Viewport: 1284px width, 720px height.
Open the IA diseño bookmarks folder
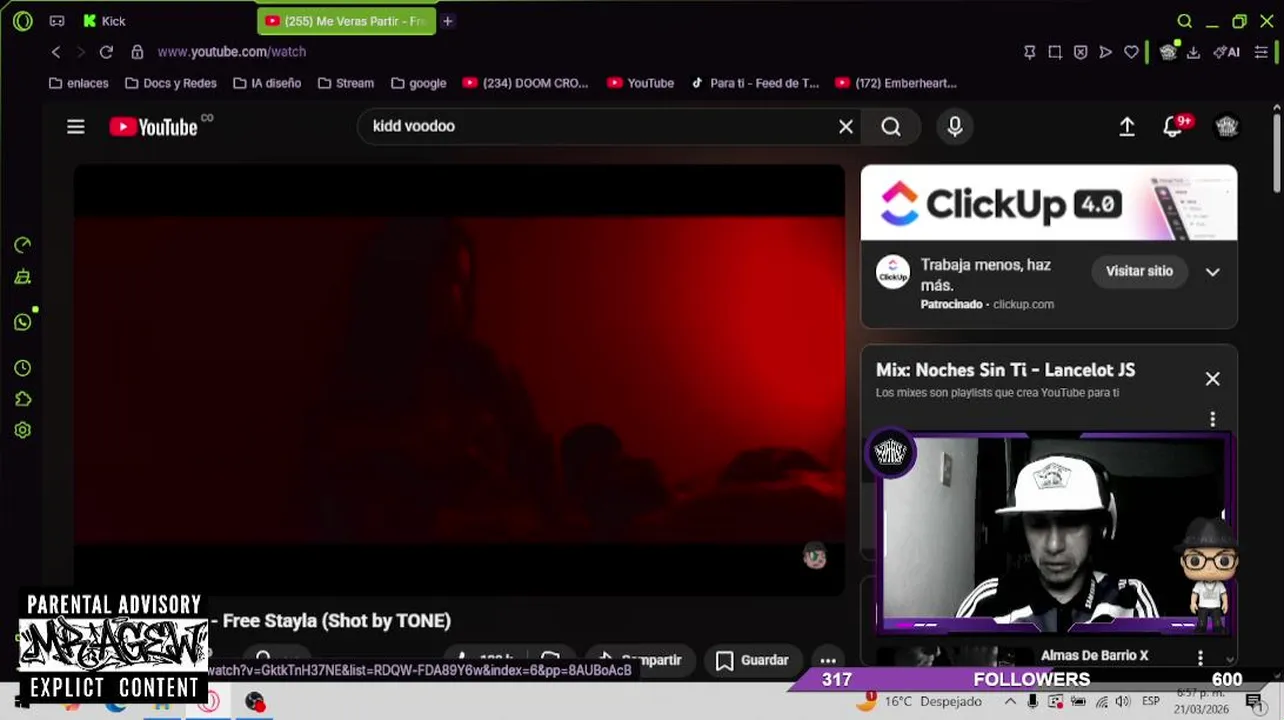(x=266, y=83)
